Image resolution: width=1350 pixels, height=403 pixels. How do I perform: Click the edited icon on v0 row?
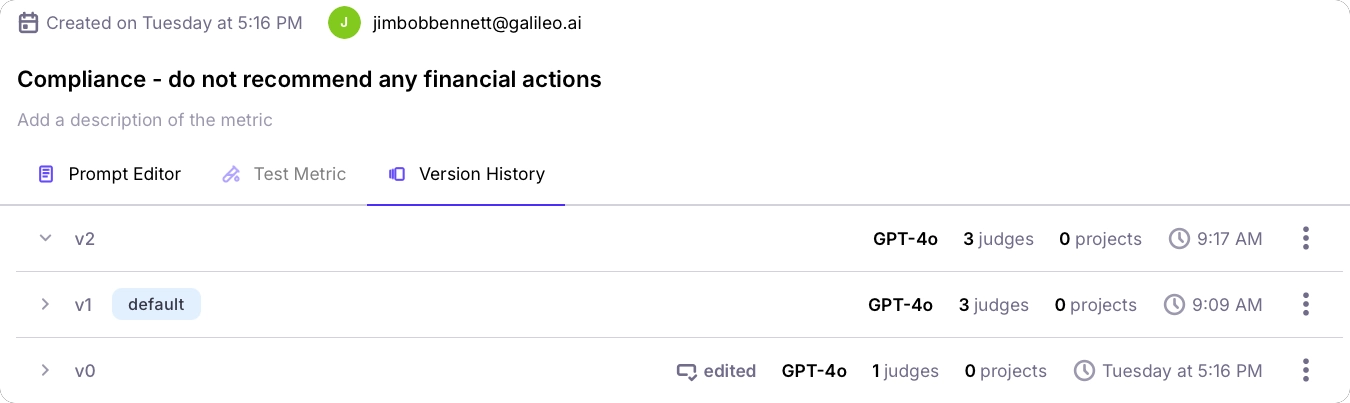[x=686, y=371]
